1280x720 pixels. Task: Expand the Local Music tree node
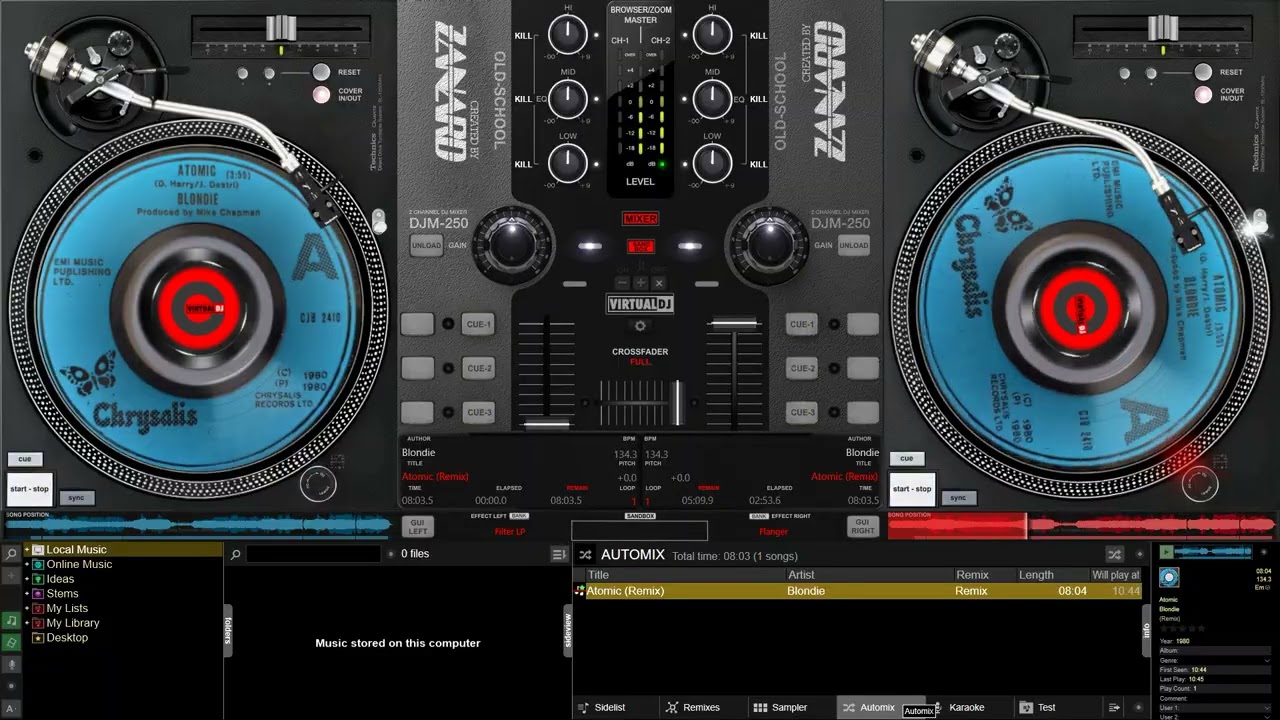27,550
